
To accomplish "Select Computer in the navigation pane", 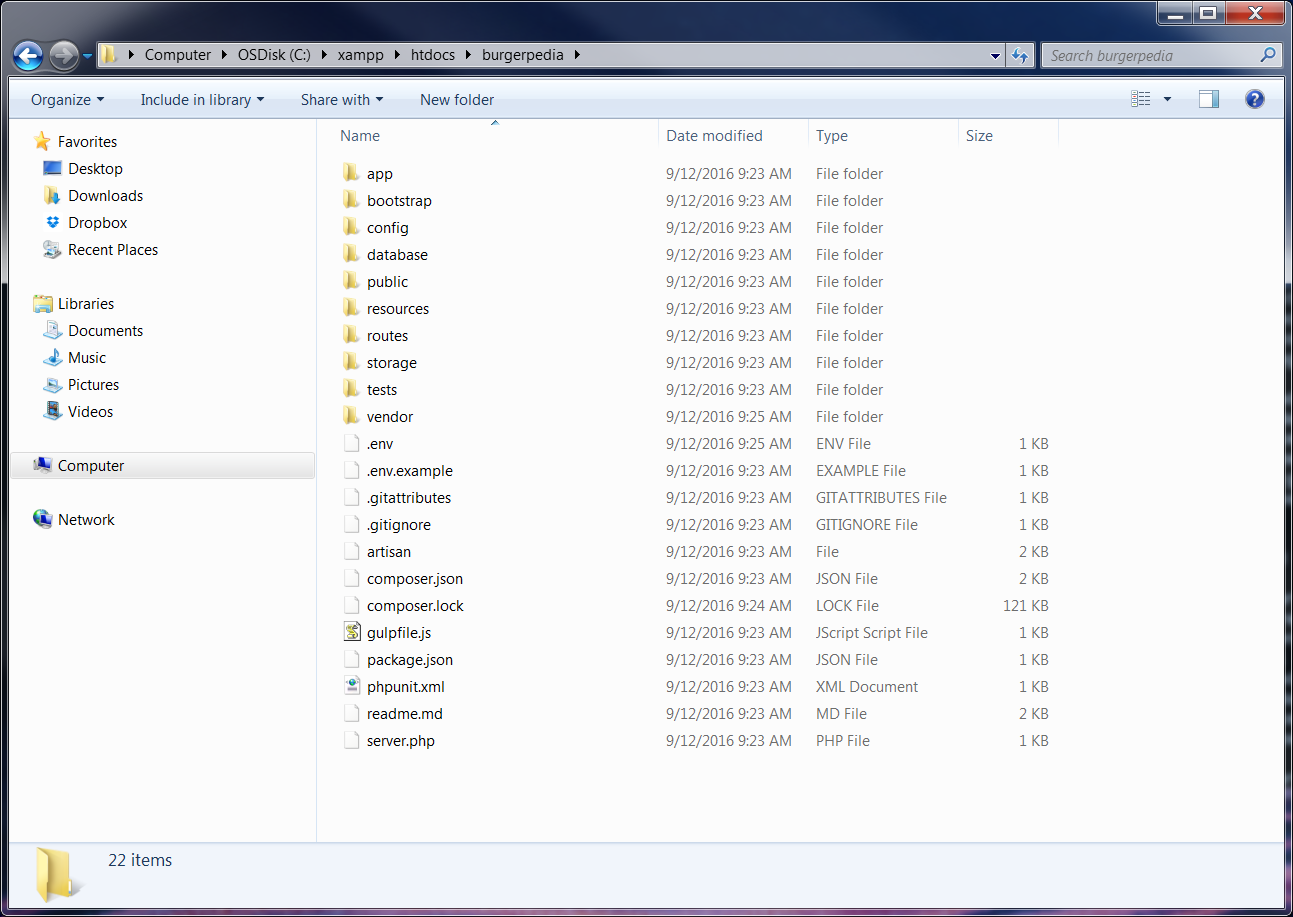I will (x=91, y=465).
